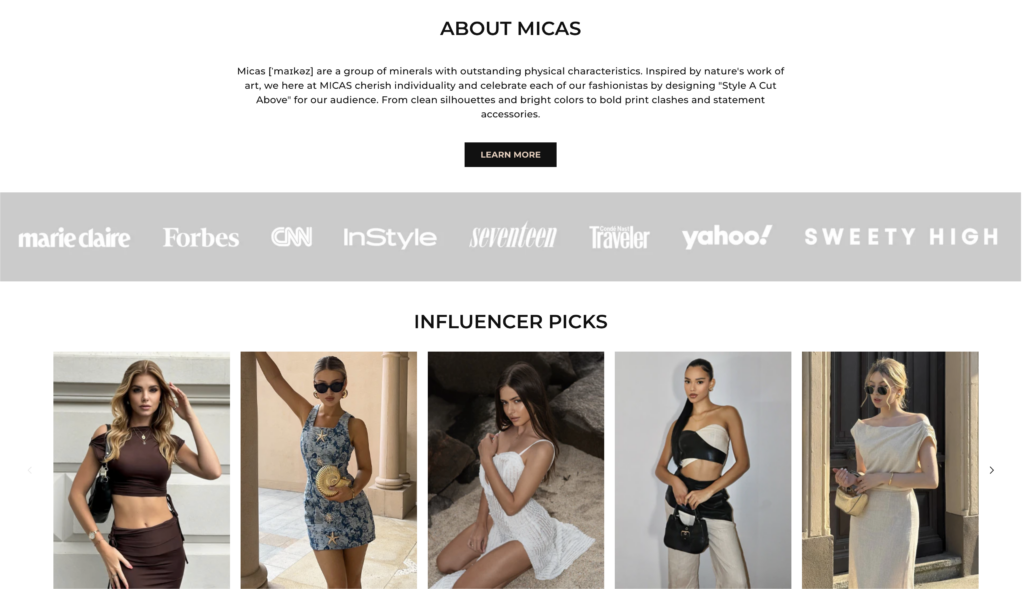The height and width of the screenshot is (589, 1024).
Task: Open the blue floral mini dress photo
Action: click(328, 470)
